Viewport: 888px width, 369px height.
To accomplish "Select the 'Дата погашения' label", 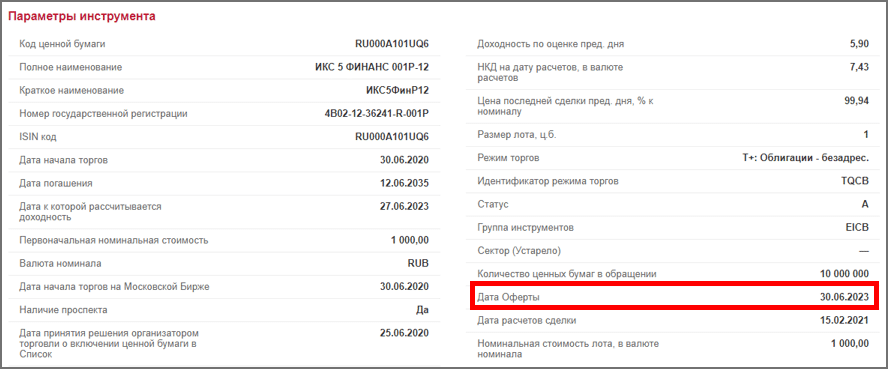I will [56, 183].
